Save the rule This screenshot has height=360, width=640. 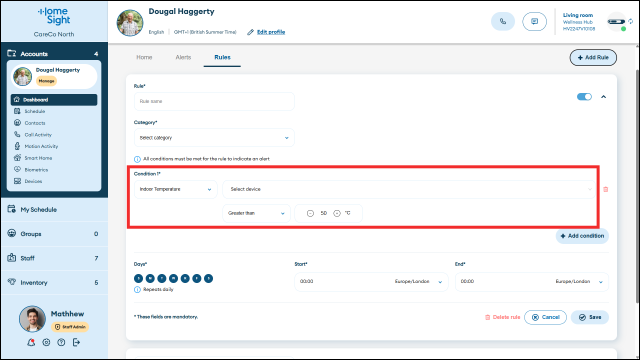[x=590, y=317]
